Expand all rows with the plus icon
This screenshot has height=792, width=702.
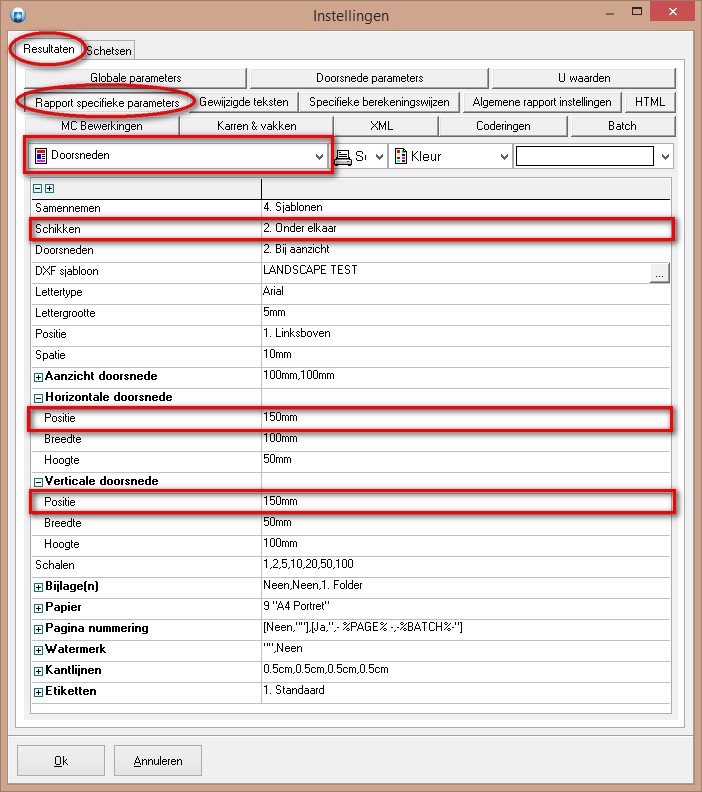click(49, 188)
